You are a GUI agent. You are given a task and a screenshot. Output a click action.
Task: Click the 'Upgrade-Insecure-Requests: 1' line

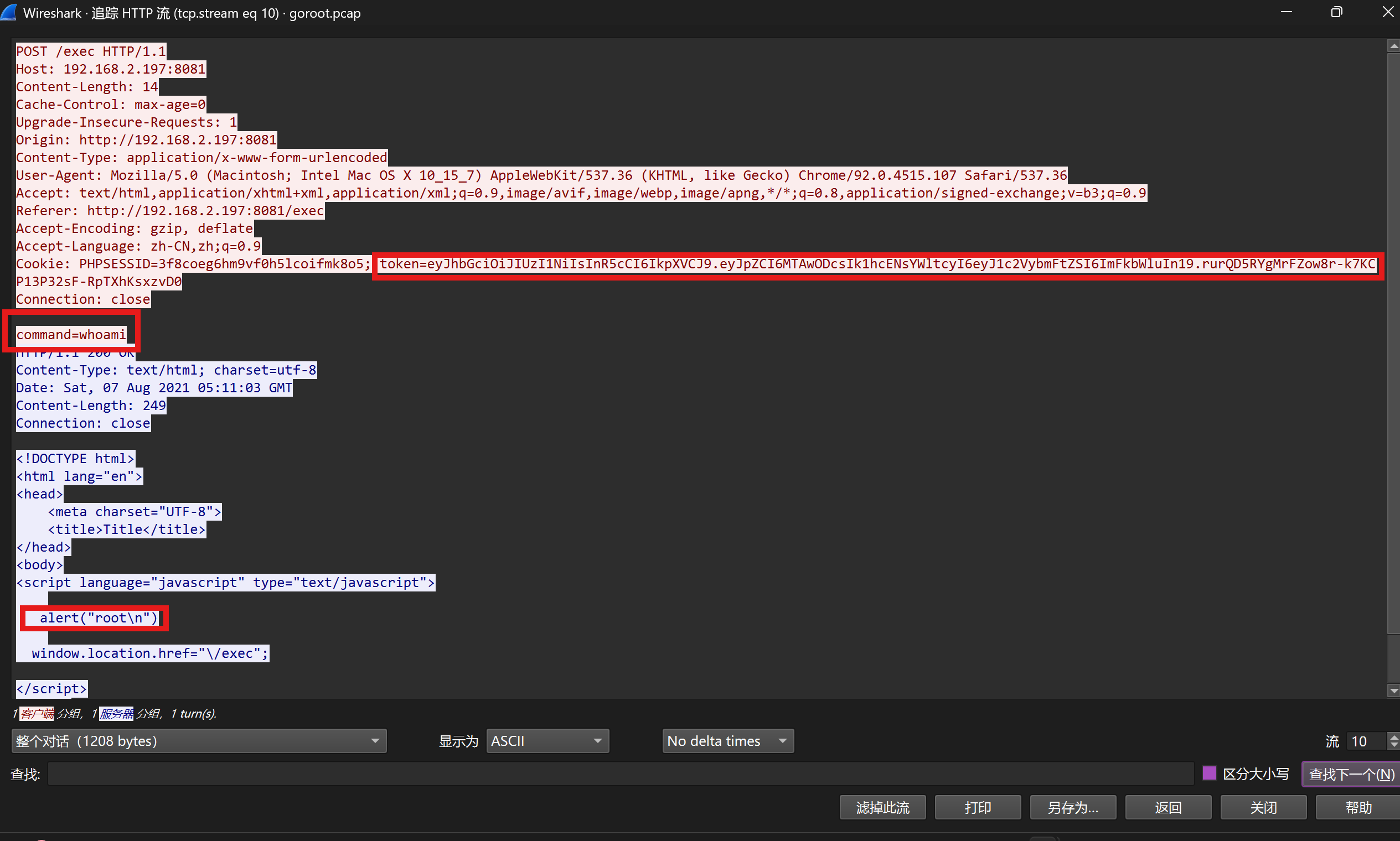pos(126,122)
